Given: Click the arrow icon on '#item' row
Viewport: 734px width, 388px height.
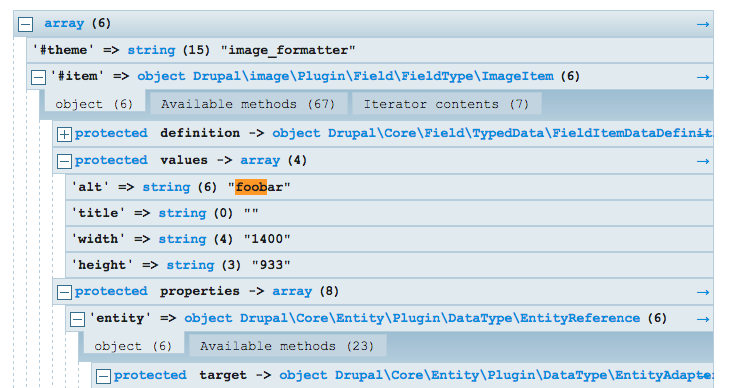Looking at the screenshot, I should click(703, 77).
